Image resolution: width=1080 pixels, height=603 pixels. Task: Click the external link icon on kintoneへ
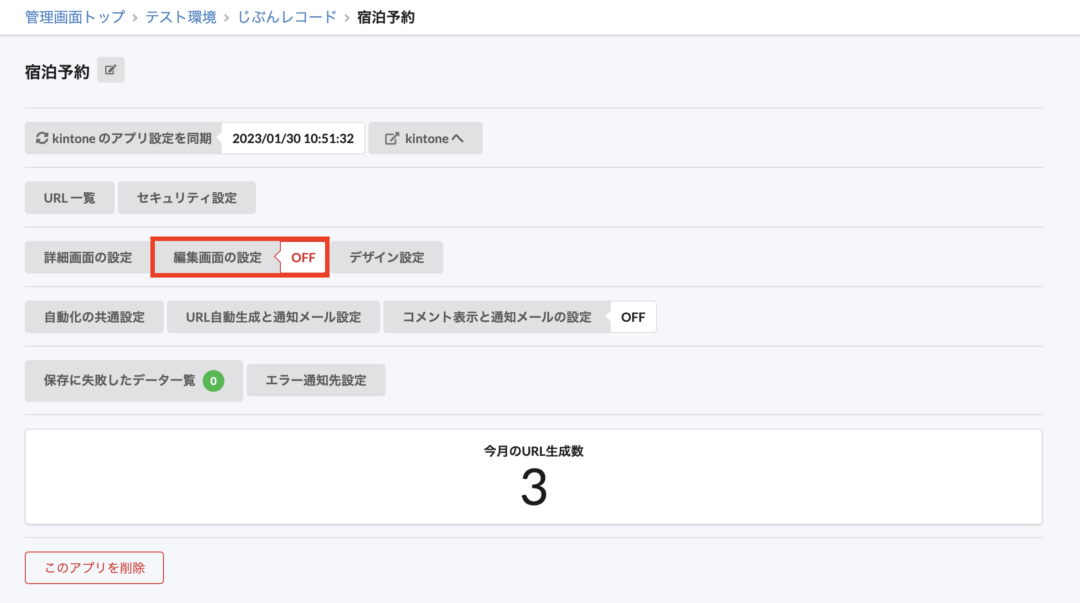click(x=391, y=139)
